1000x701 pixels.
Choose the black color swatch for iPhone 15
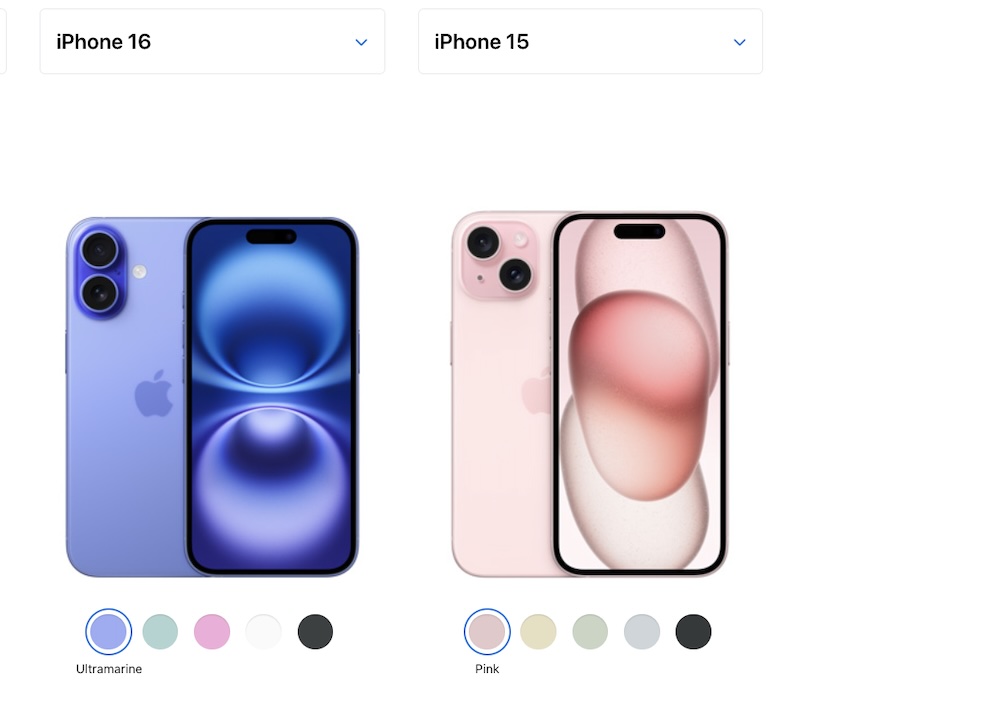pyautogui.click(x=693, y=631)
